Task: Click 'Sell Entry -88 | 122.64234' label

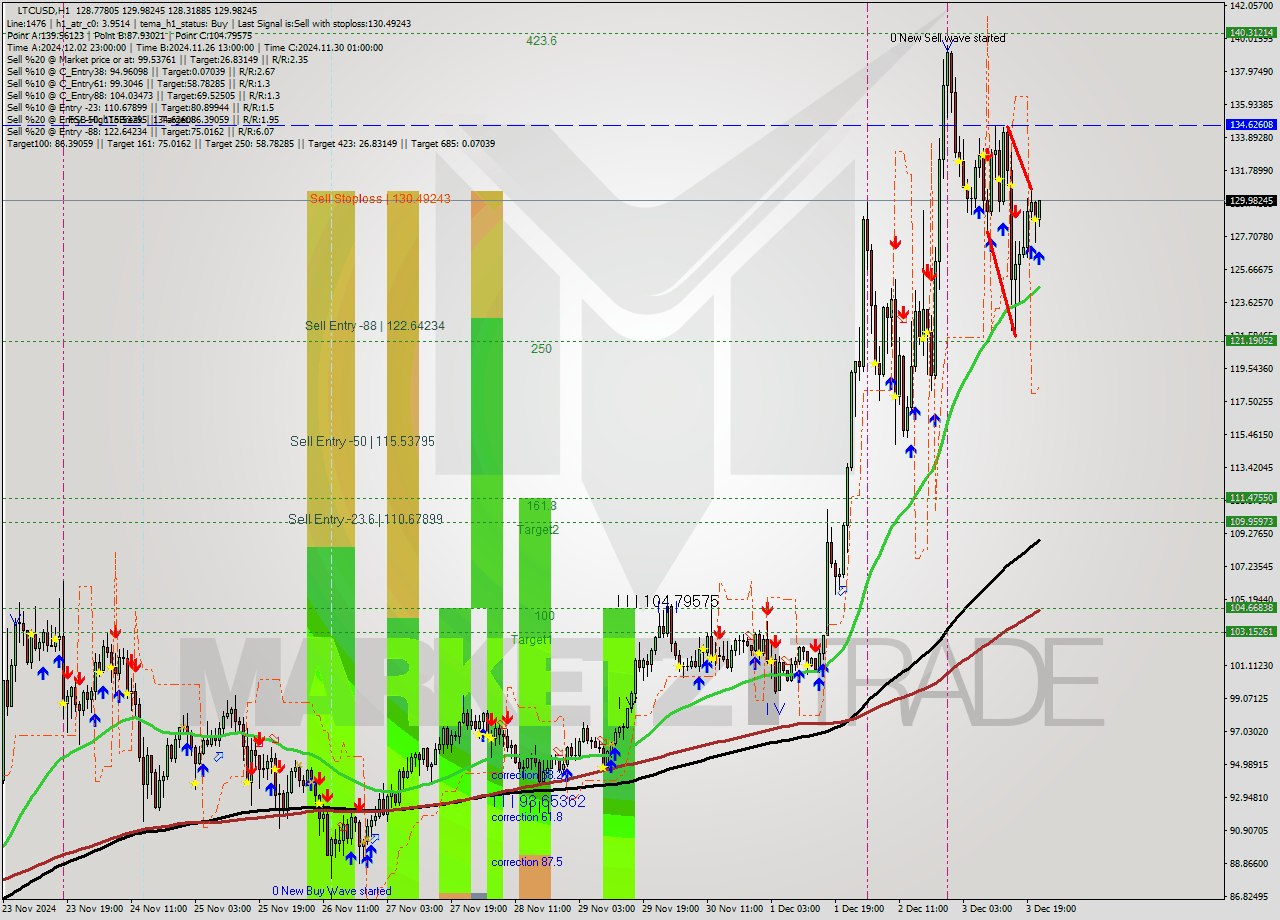Action: pos(375,326)
